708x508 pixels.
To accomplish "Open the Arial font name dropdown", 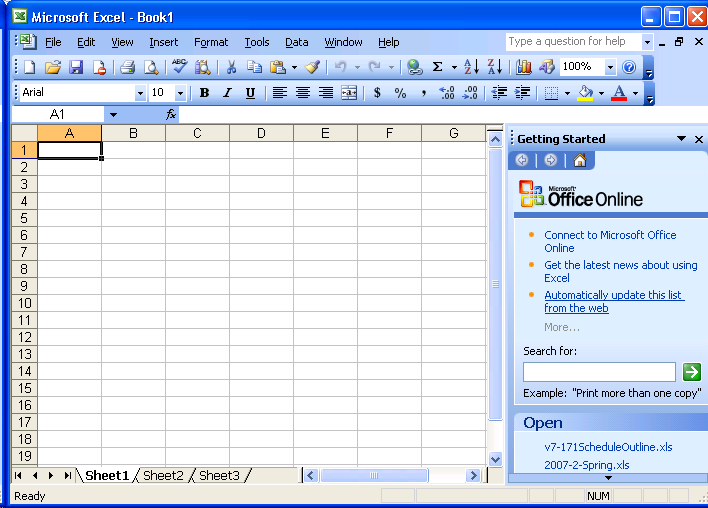I will [140, 93].
